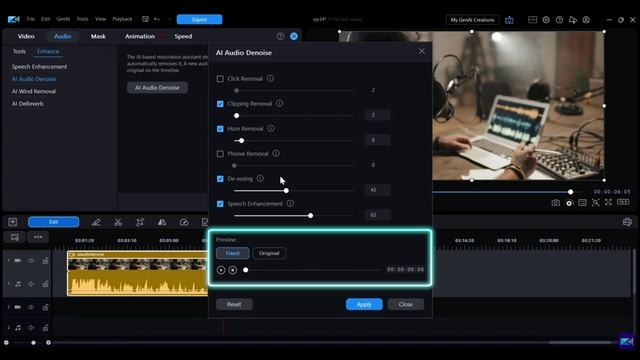Screen dimensions: 640x360
Task: Click the undo arrow in top bar
Action: click(157, 19)
